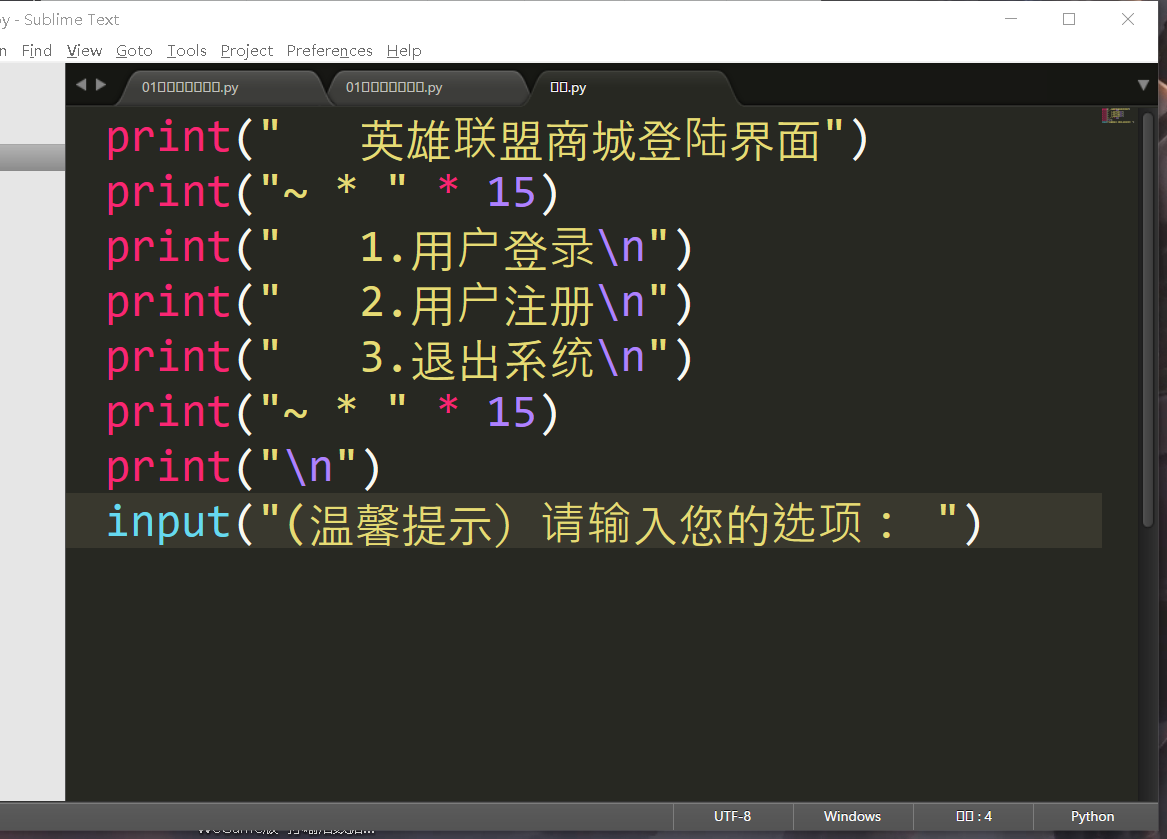Image resolution: width=1167 pixels, height=839 pixels.
Task: Click the vertical scrollbar thumb
Action: coord(1148,320)
